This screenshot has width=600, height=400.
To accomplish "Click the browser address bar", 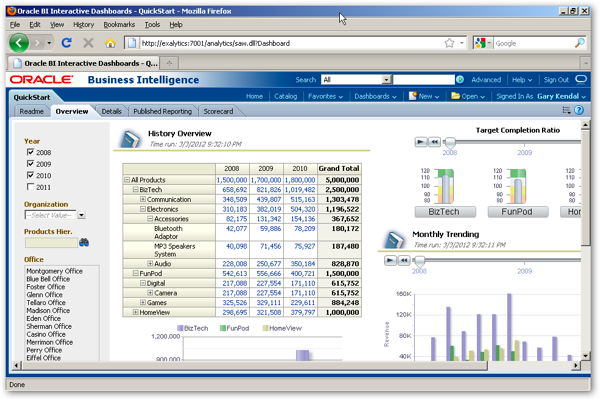I will pos(291,43).
